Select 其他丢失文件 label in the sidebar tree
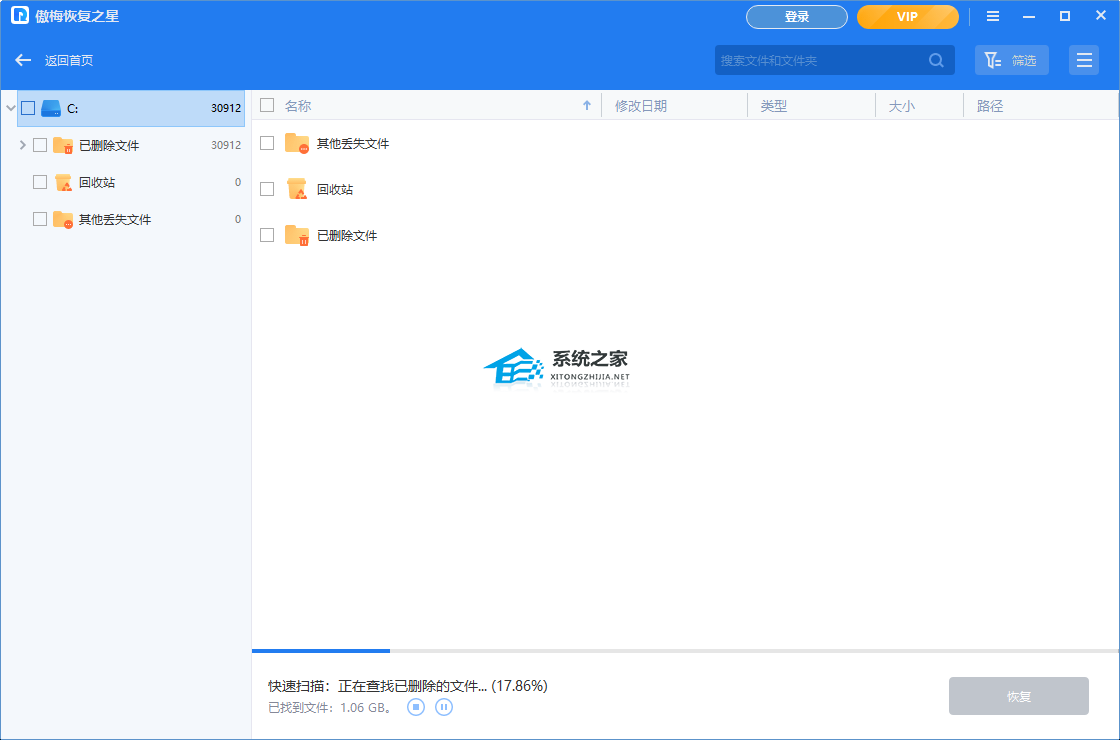This screenshot has width=1120, height=740. point(115,220)
